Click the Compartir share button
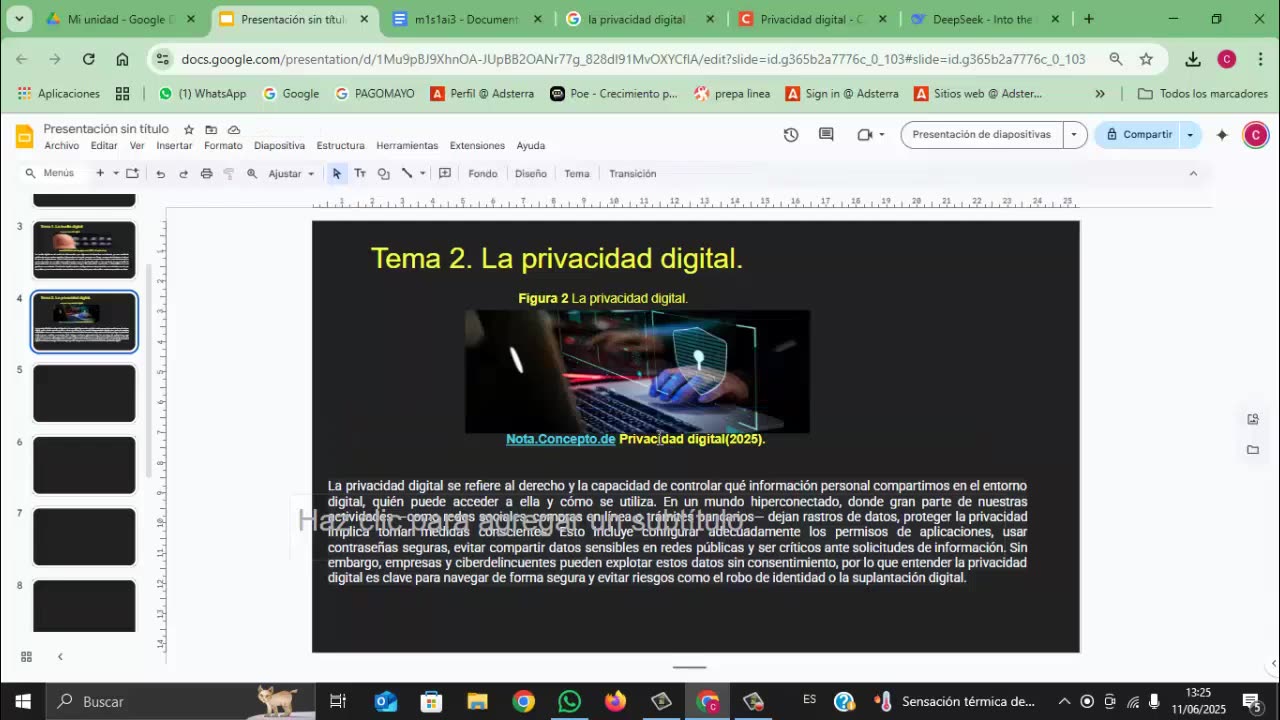Viewport: 1280px width, 720px height. click(x=1138, y=134)
